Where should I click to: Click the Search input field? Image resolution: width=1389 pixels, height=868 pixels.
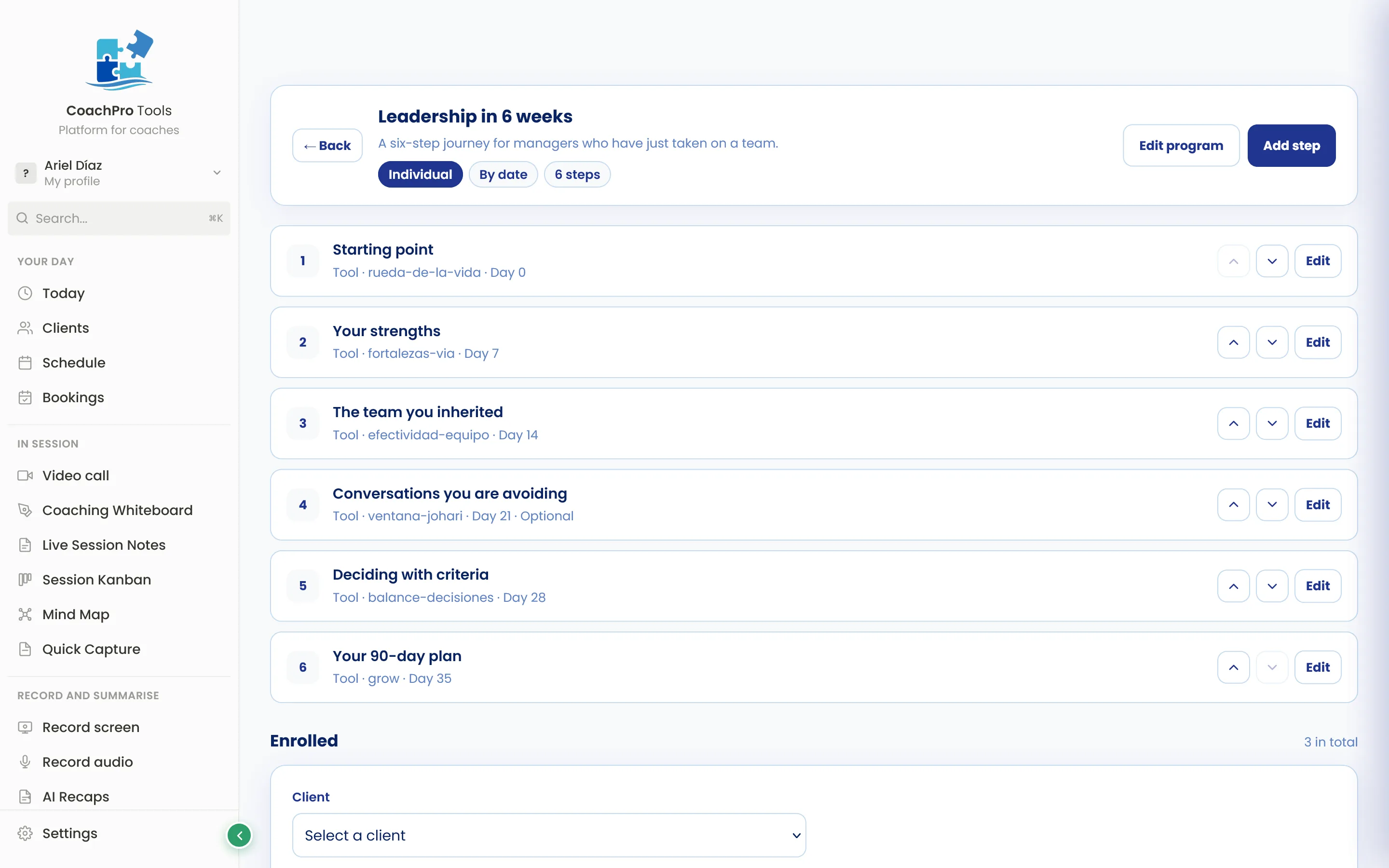tap(119, 218)
